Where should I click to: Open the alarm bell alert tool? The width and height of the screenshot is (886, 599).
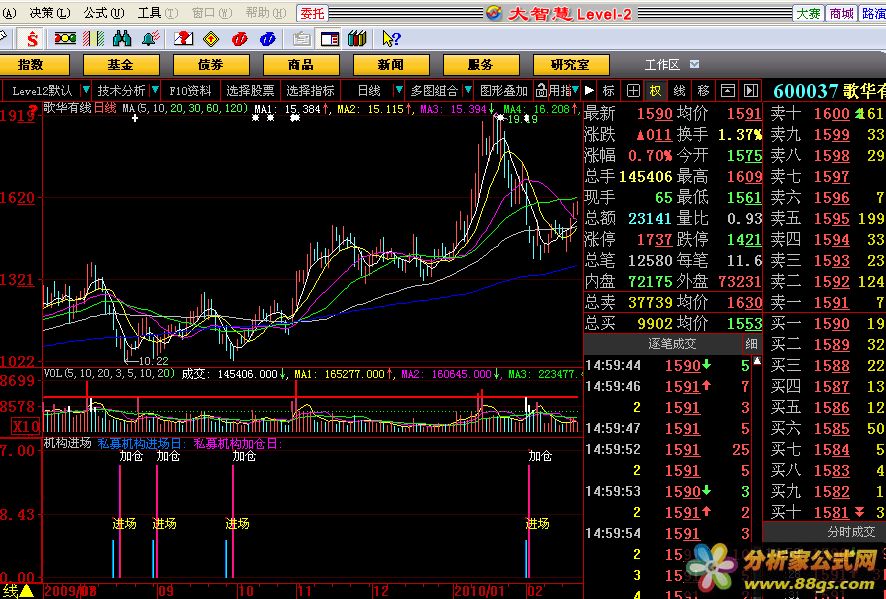[x=151, y=38]
